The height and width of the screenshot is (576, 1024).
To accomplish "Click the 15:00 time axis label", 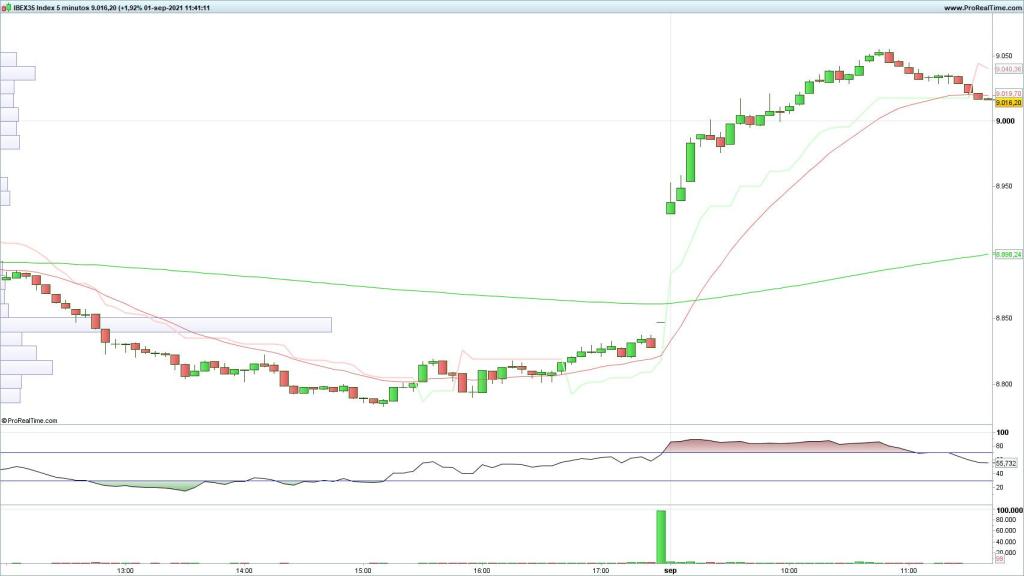I will coord(363,570).
